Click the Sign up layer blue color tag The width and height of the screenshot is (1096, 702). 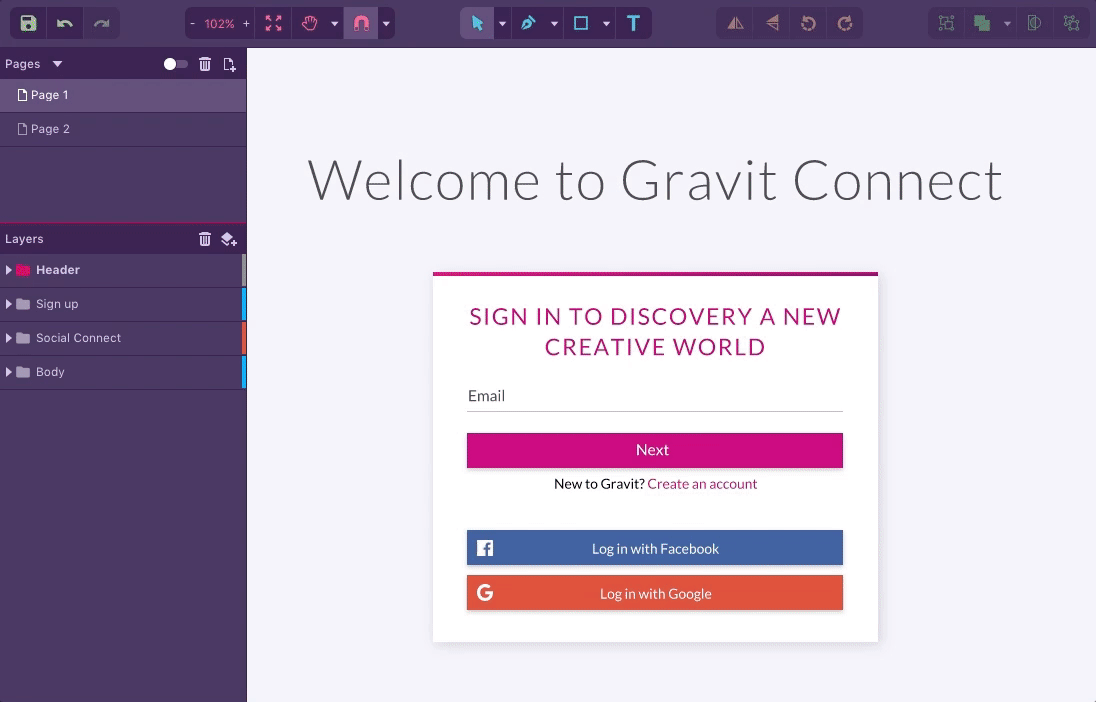pos(244,304)
